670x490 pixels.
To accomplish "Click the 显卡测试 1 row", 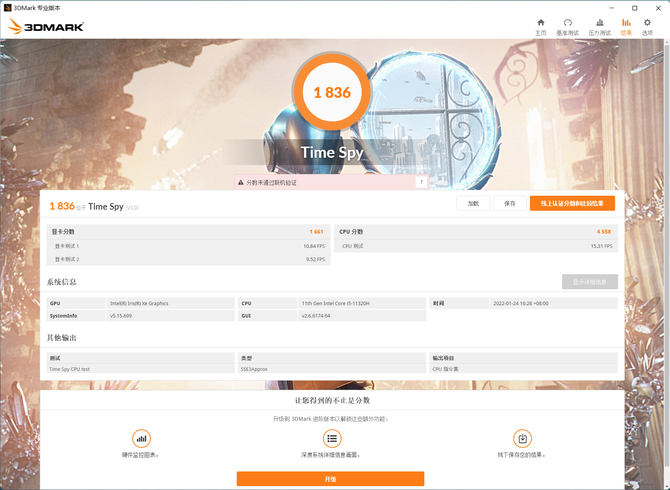I will [x=188, y=246].
